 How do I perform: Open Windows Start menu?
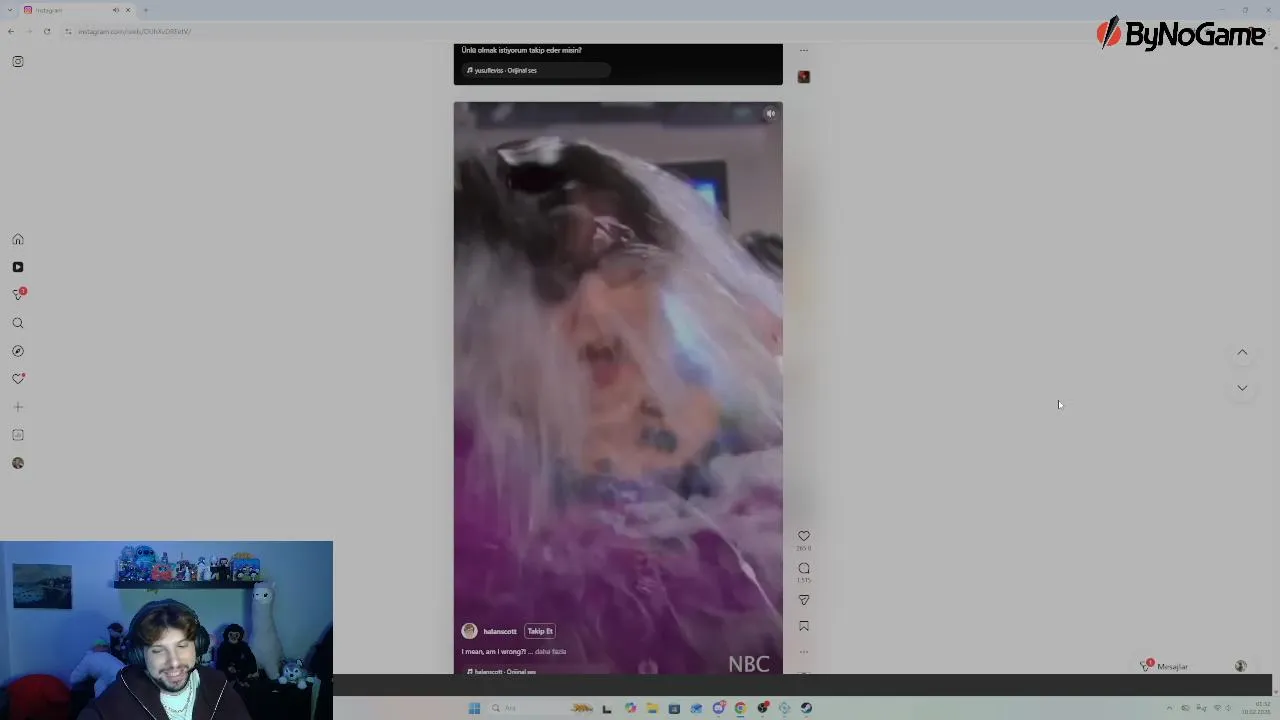click(474, 708)
